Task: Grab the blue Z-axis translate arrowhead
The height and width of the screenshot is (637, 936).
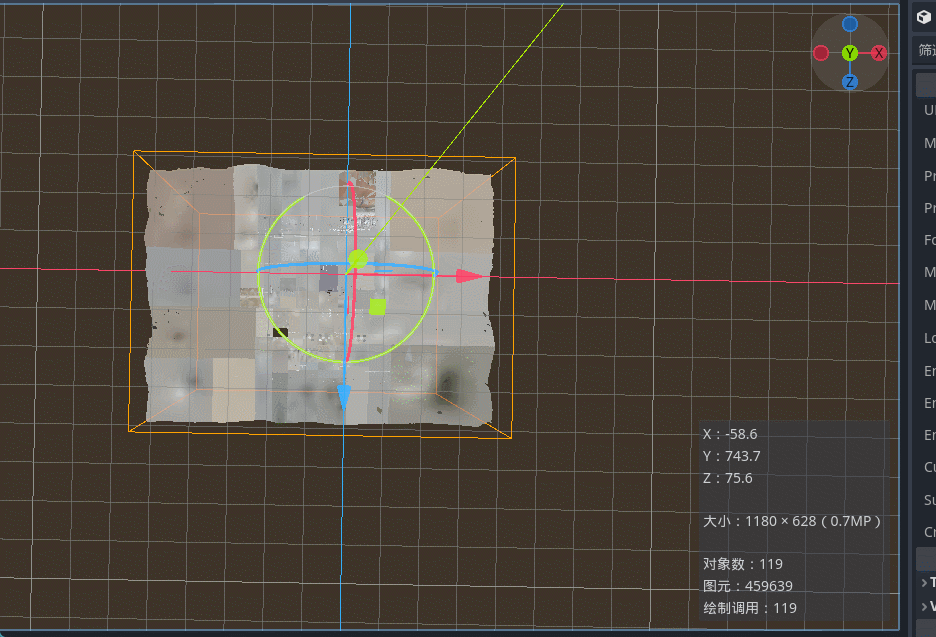Action: coord(344,398)
